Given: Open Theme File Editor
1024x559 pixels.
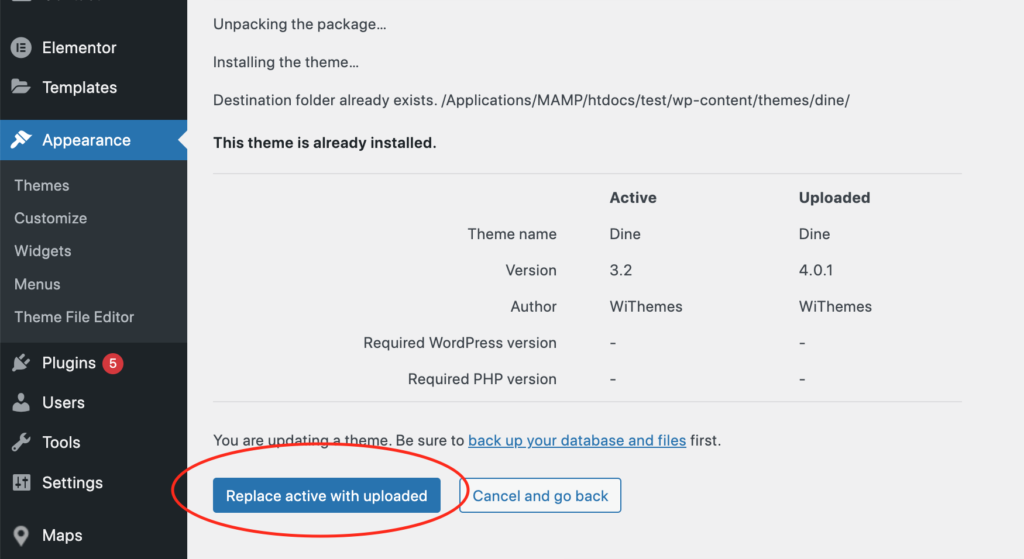Looking at the screenshot, I should (74, 317).
